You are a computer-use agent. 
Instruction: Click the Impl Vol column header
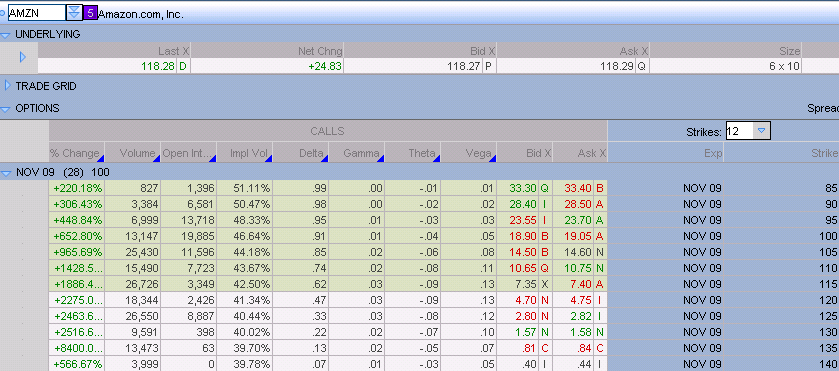pyautogui.click(x=245, y=154)
